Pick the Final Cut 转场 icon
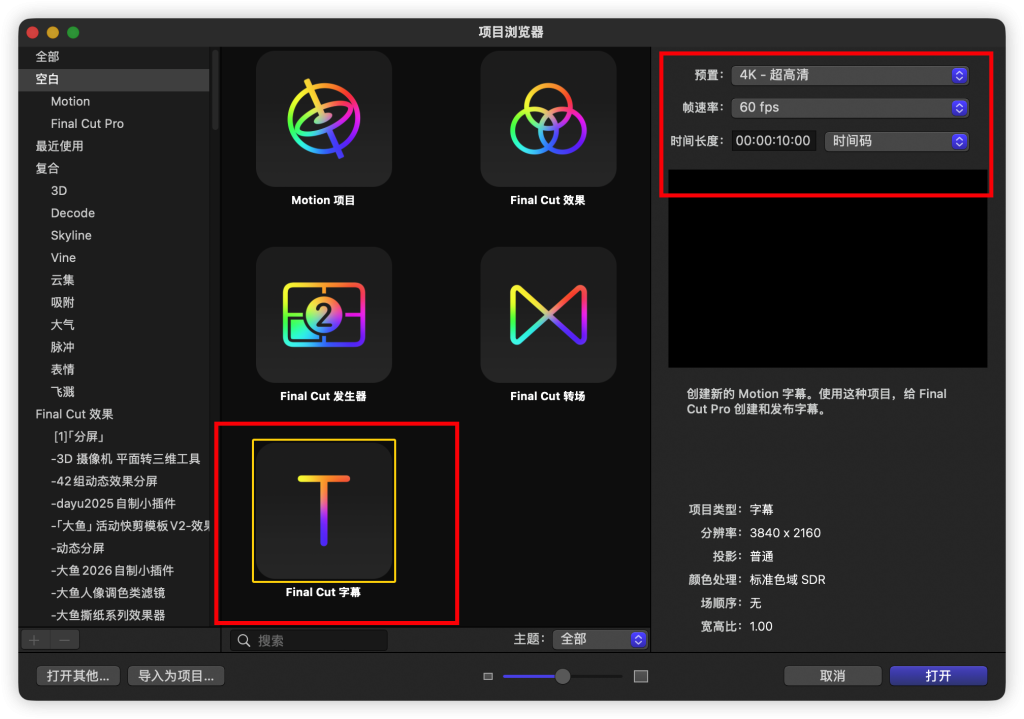The image size is (1024, 719). (x=547, y=315)
